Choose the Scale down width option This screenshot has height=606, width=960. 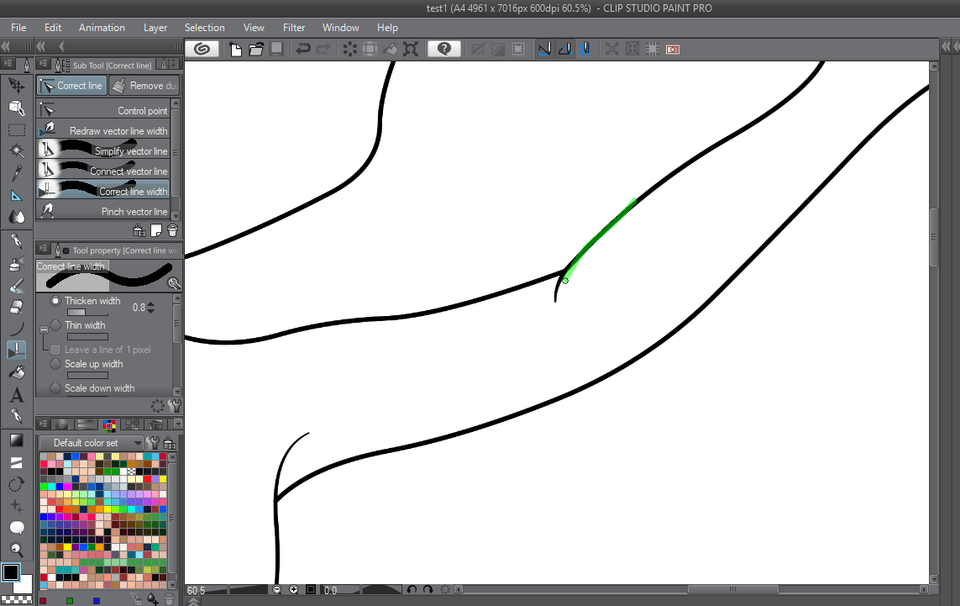(x=55, y=388)
